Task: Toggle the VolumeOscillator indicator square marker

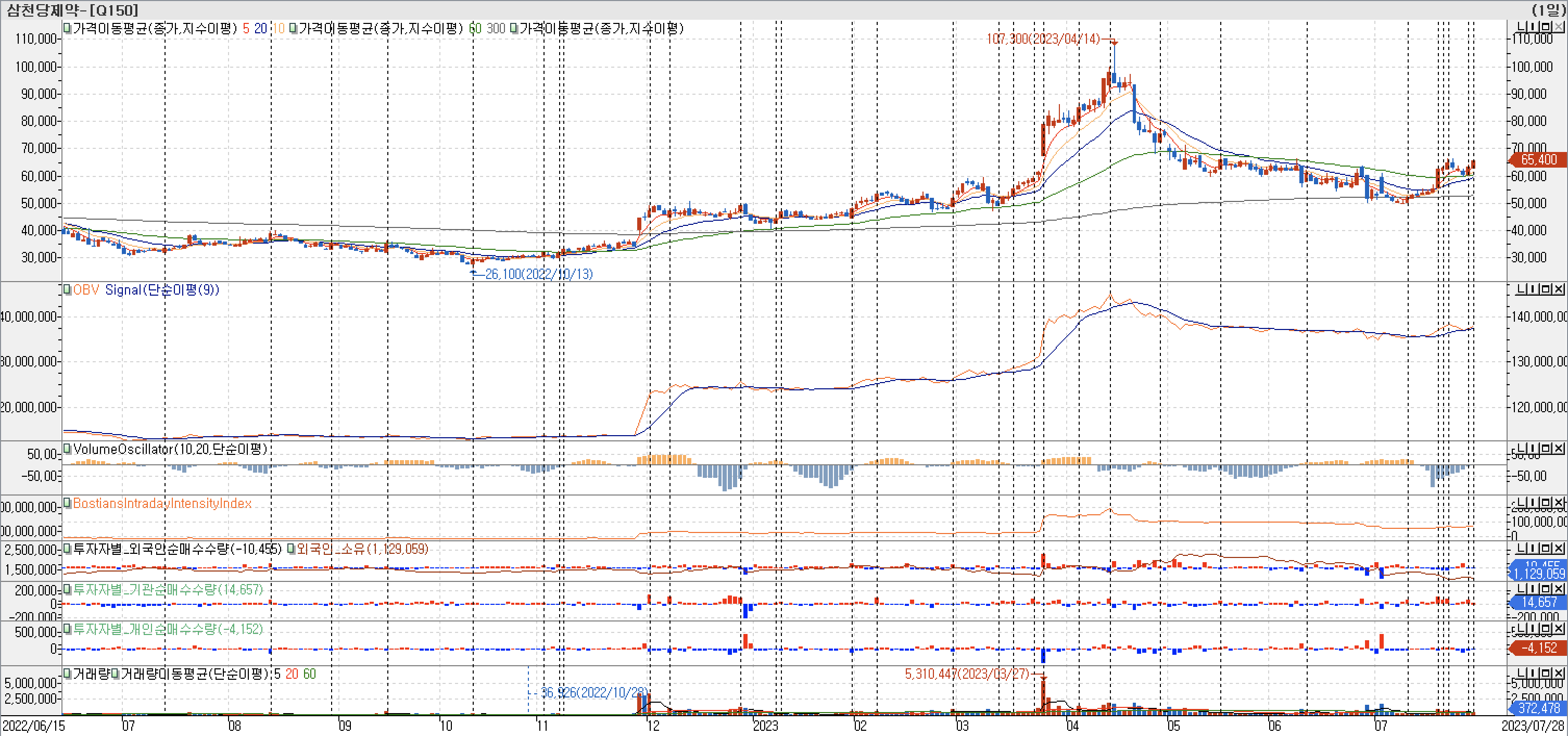Action: (68, 449)
